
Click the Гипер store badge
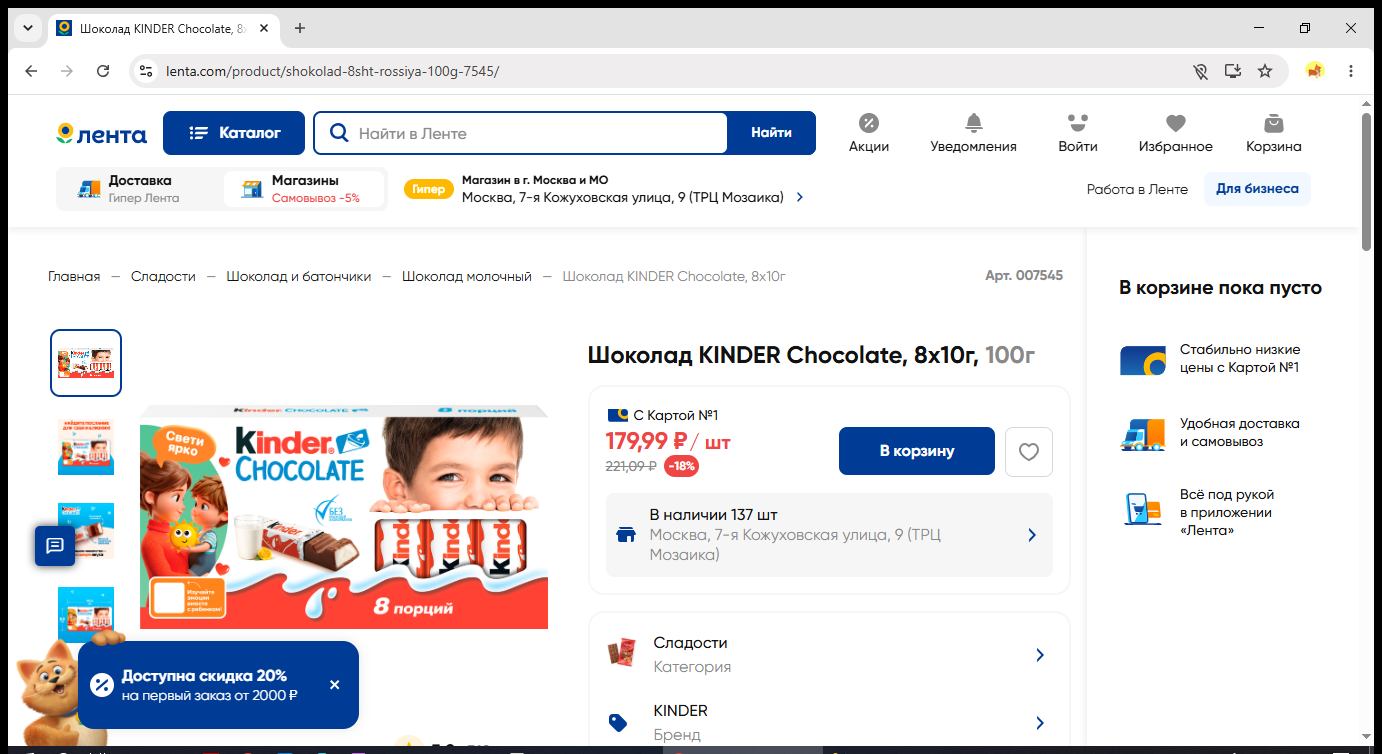coord(428,189)
